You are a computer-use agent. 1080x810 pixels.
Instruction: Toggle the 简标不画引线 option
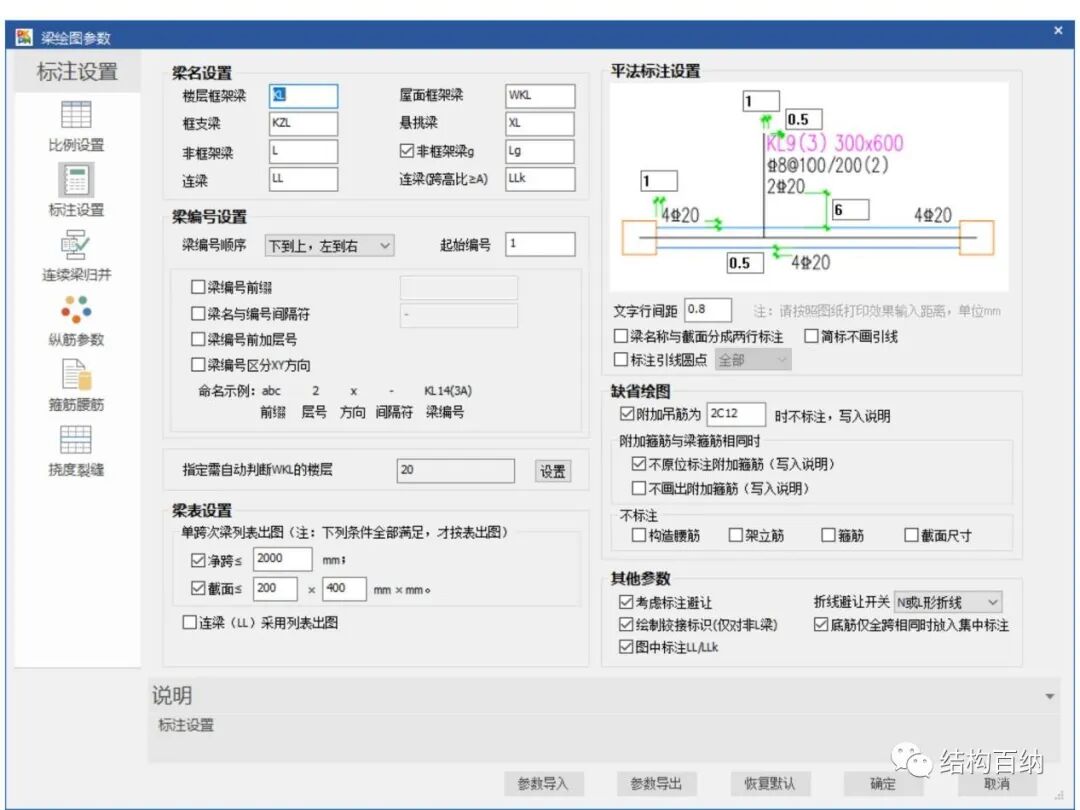(x=813, y=336)
